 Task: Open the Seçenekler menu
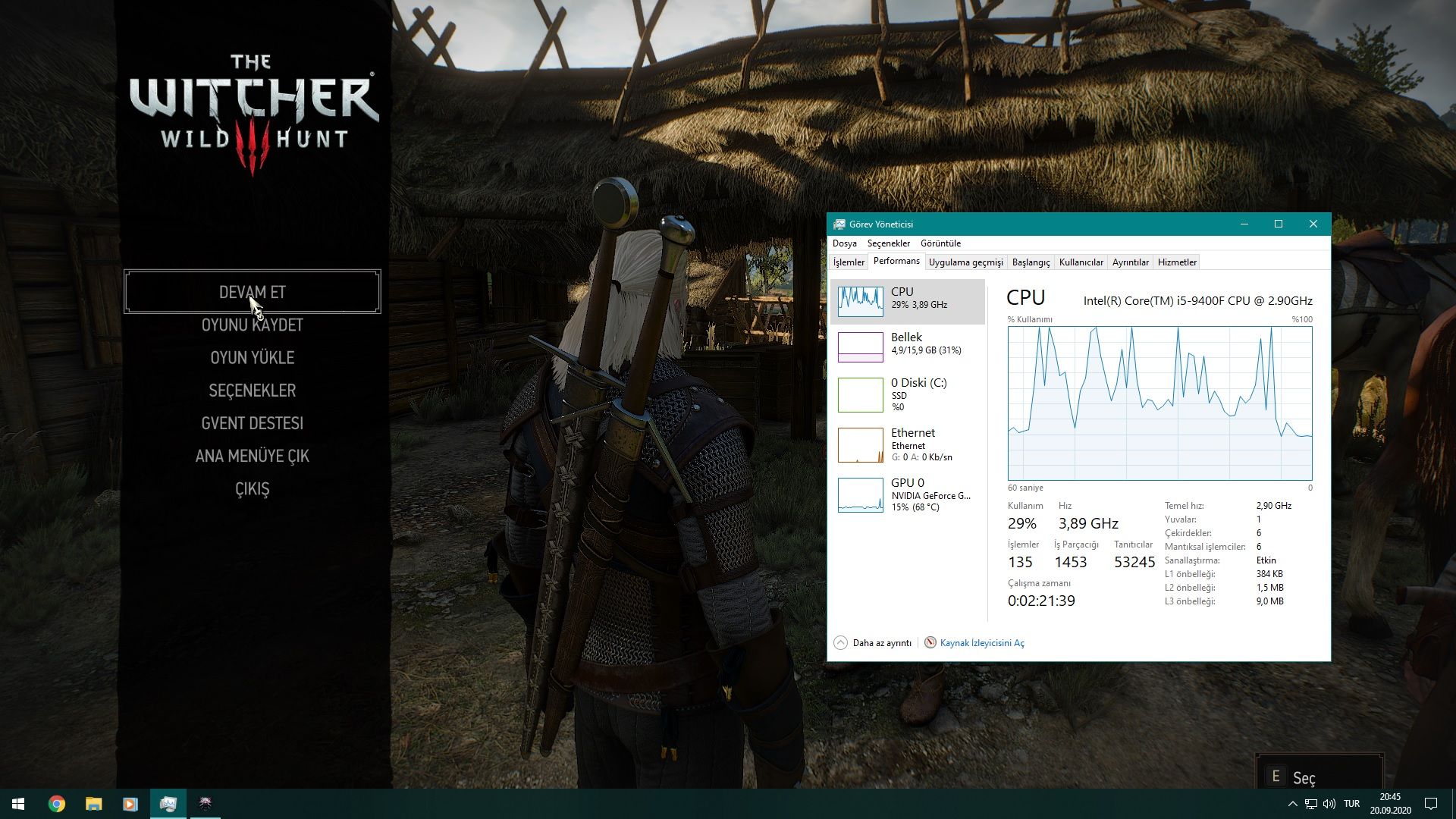pos(888,243)
